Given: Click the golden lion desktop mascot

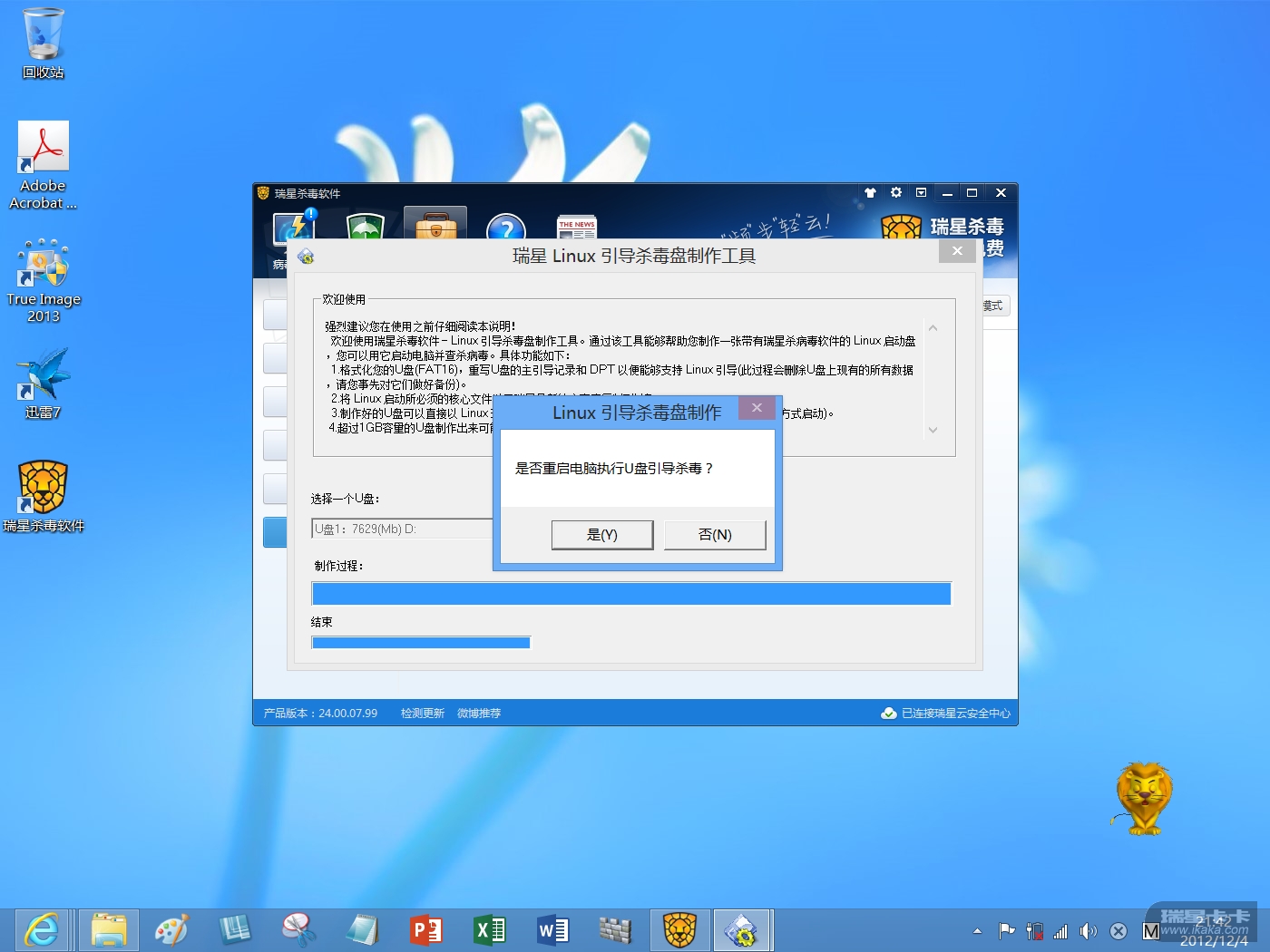Looking at the screenshot, I should click(1143, 798).
